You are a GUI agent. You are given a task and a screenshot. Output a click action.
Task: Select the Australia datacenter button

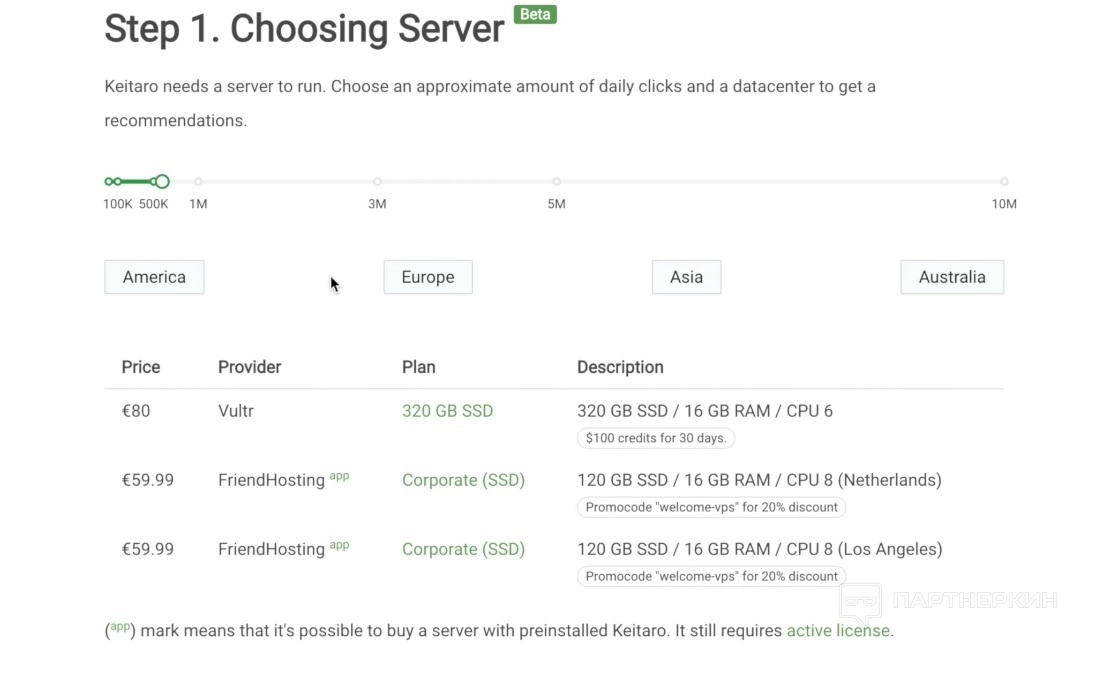(x=952, y=277)
